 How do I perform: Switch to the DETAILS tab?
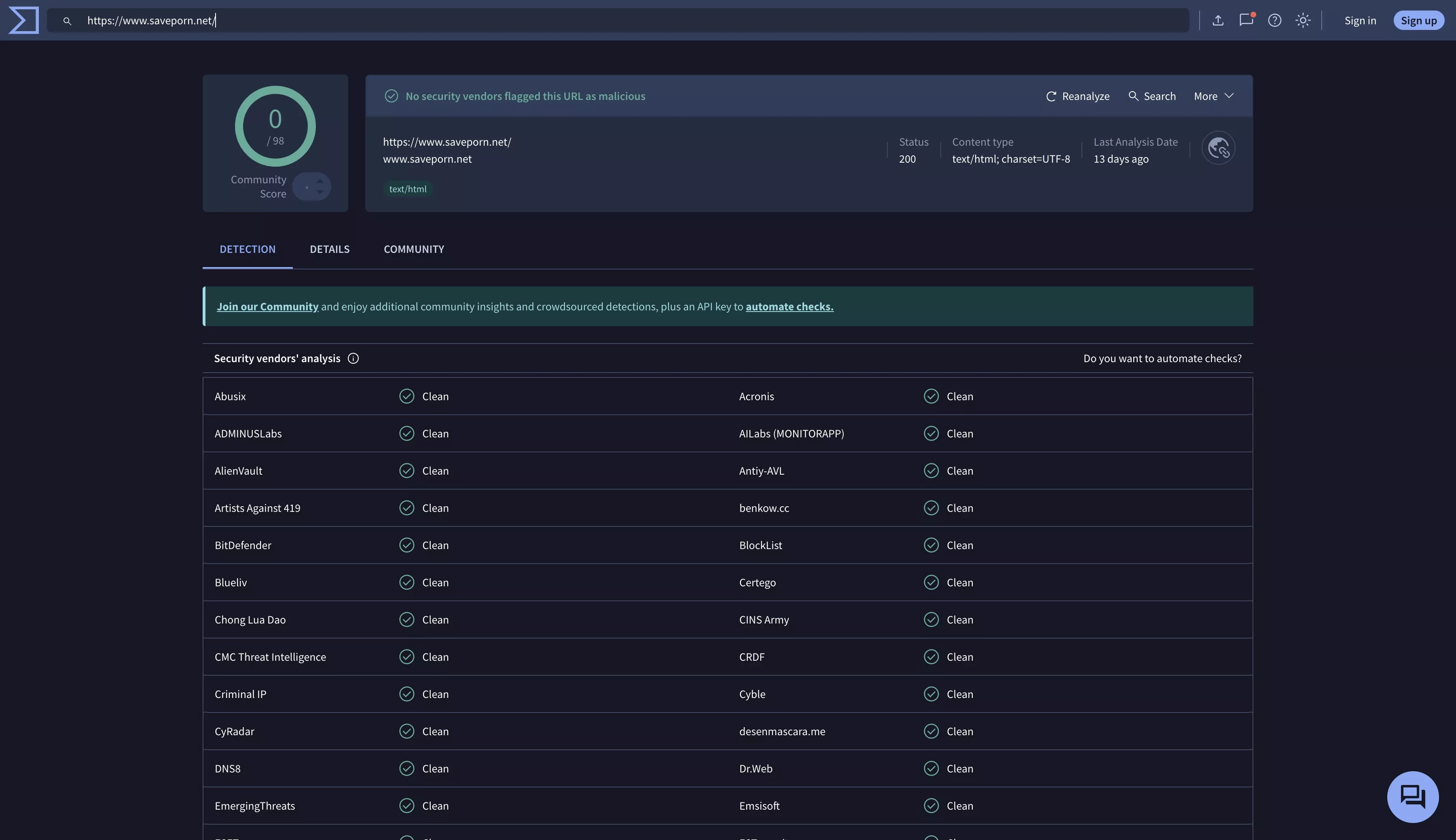pyautogui.click(x=329, y=249)
